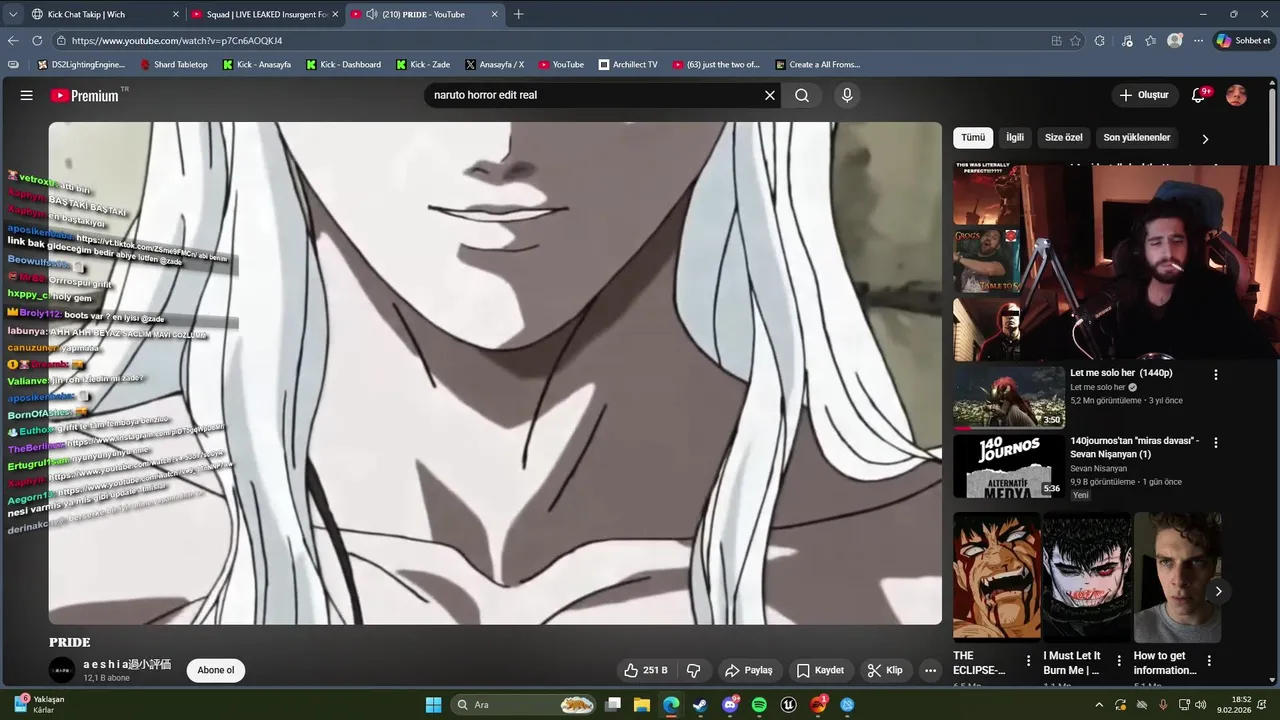Screen dimensions: 1280x720
Task: Open Discord from the taskbar
Action: pyautogui.click(x=730, y=705)
